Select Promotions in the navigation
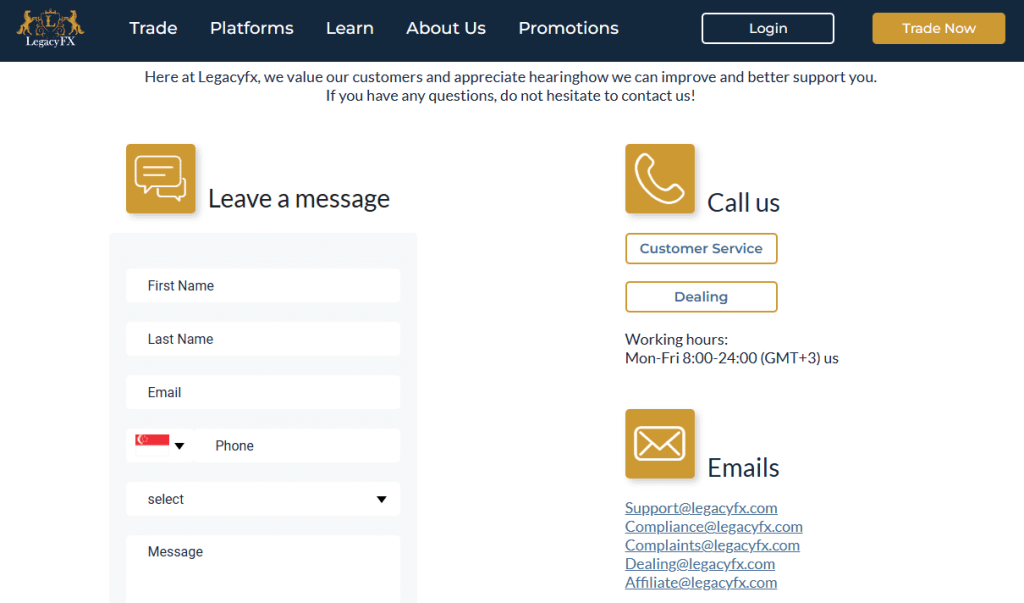The height and width of the screenshot is (603, 1024). coord(568,28)
